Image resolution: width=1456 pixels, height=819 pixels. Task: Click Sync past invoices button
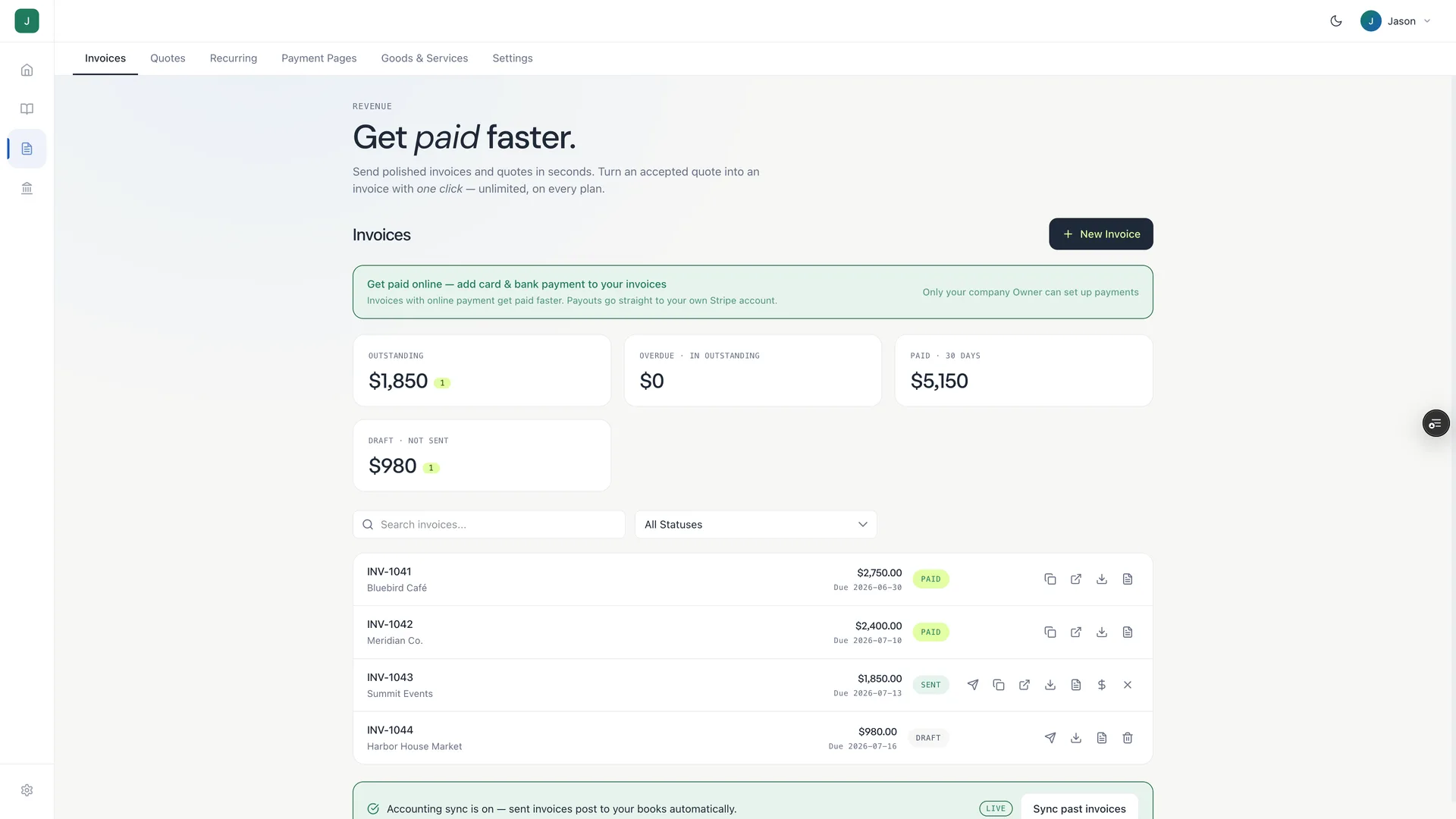[1079, 809]
